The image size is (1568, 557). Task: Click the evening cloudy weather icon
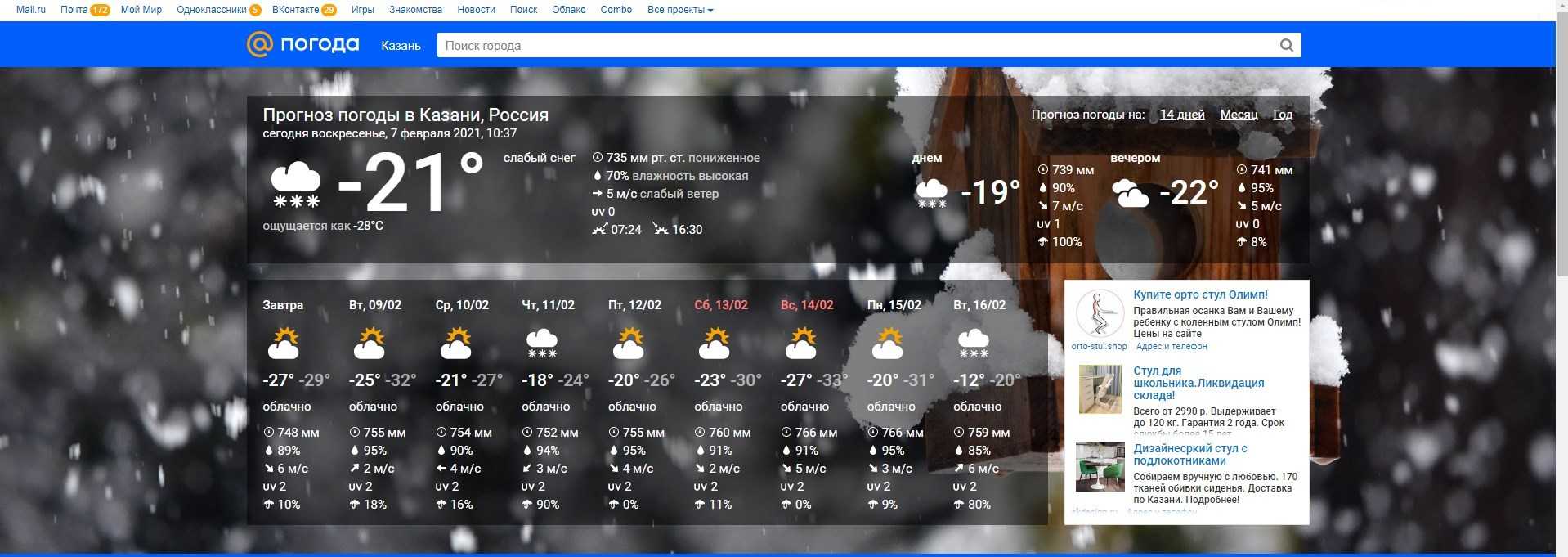(x=1130, y=193)
